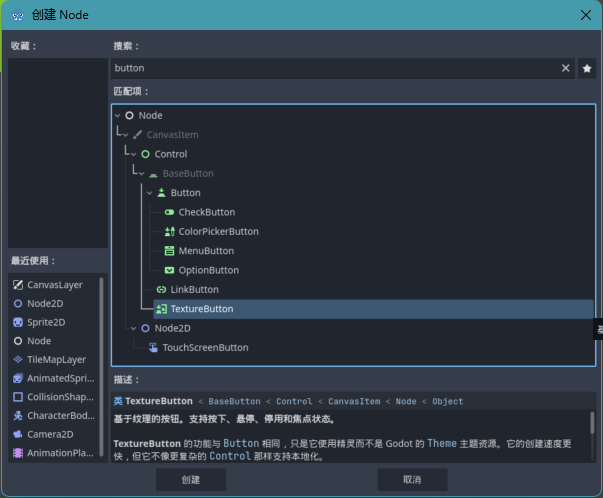
Task: Click the TouchScreenButton hand icon
Action: pos(153,348)
